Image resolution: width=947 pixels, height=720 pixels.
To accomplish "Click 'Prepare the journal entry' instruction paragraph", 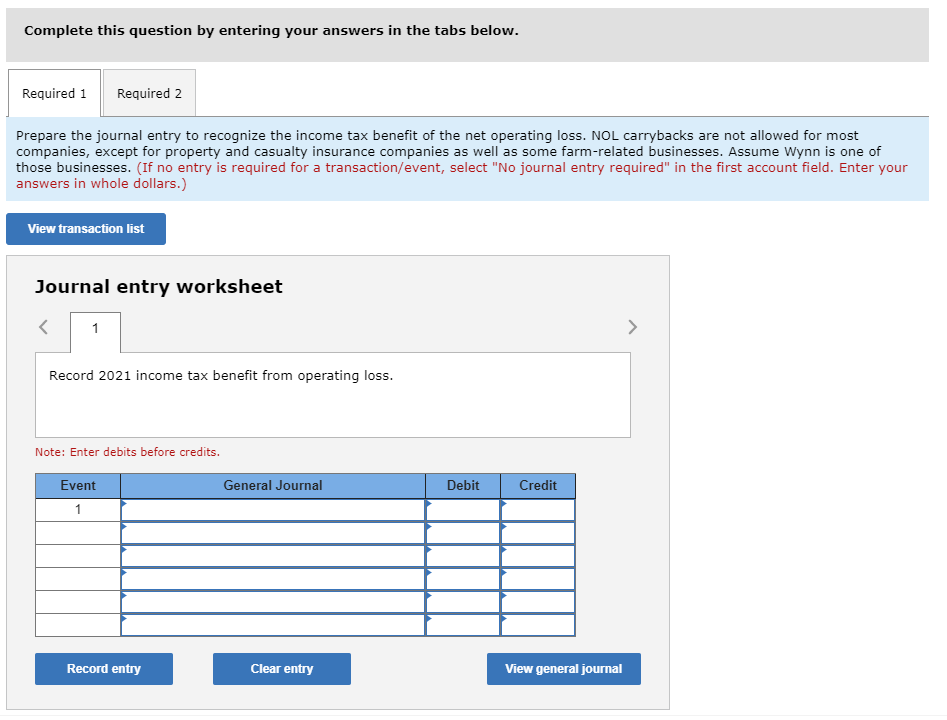I will [461, 159].
